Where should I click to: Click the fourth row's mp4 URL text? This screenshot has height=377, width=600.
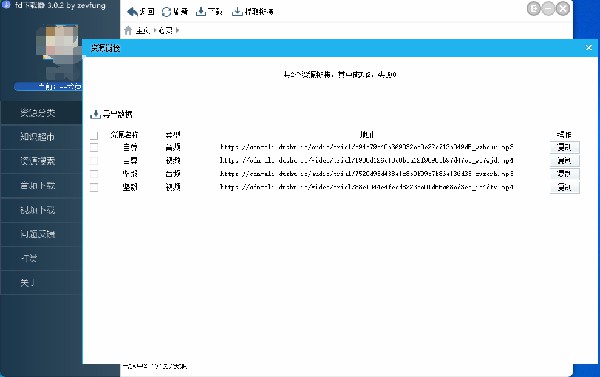click(366, 187)
